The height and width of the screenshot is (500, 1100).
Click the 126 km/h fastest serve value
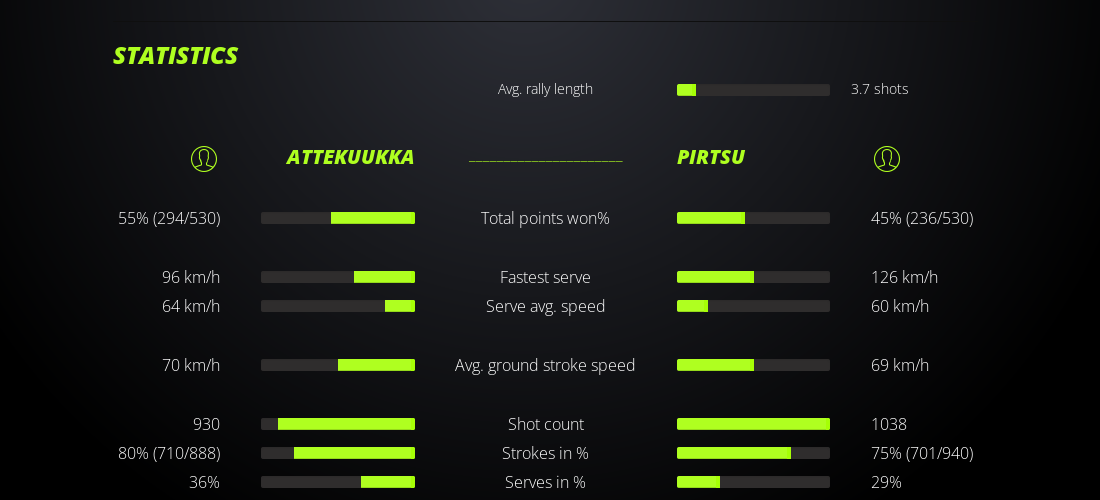[x=904, y=277]
